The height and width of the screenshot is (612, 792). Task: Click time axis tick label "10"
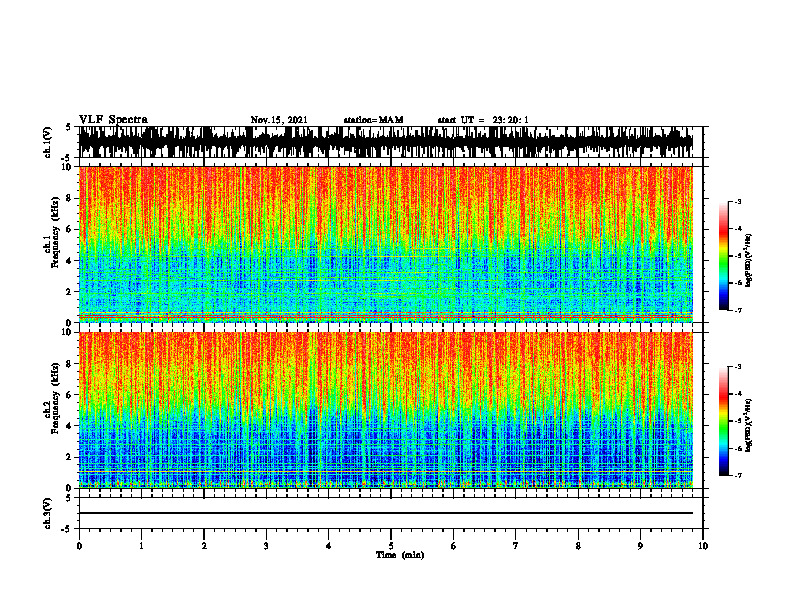pyautogui.click(x=703, y=546)
